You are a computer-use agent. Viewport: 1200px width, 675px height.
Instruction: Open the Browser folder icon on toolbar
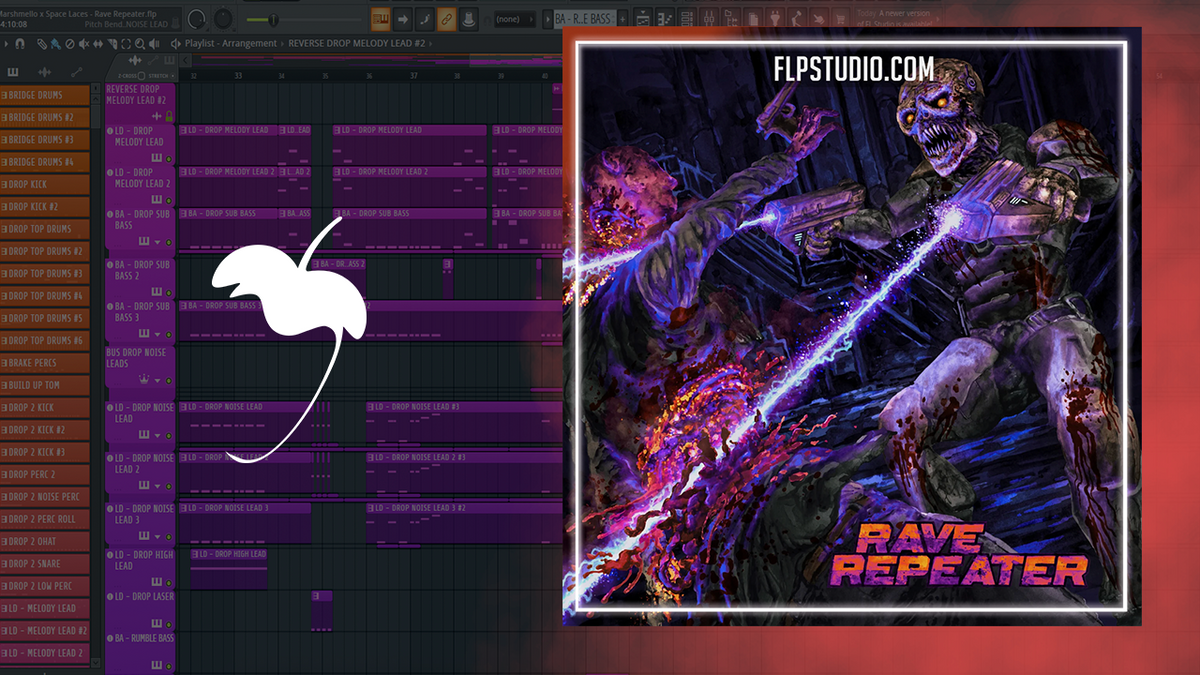pos(730,16)
